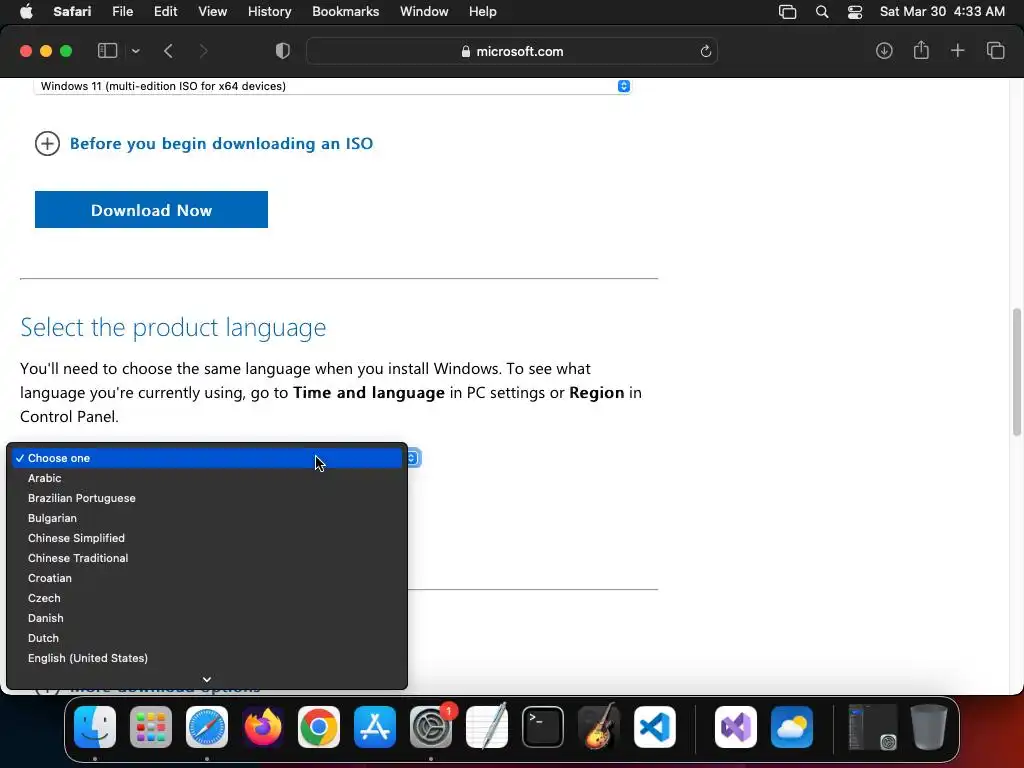Launch Firefox from the Dock
Image resolution: width=1024 pixels, height=768 pixels.
(263, 727)
